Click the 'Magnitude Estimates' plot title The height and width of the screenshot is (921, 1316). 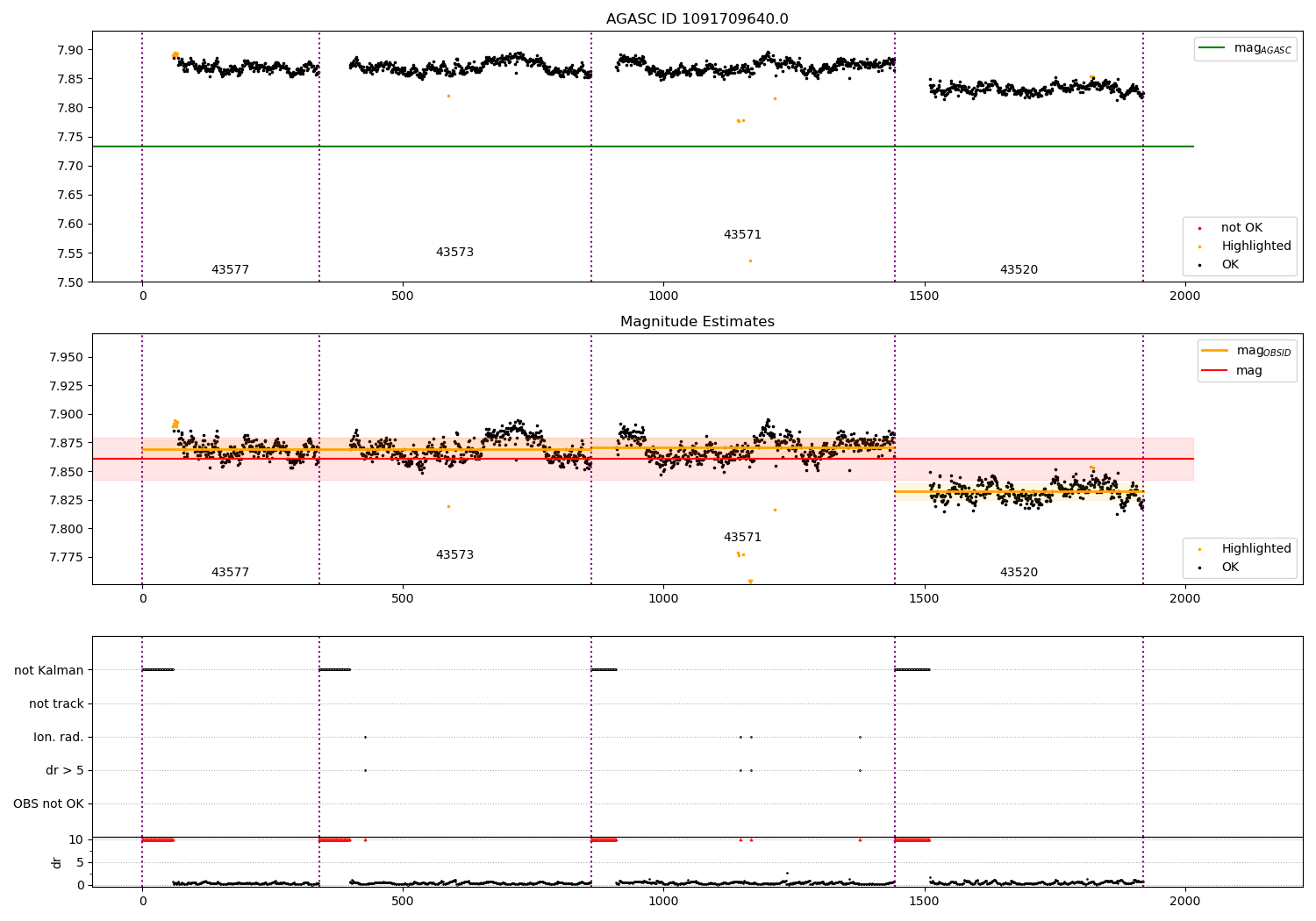(x=697, y=322)
